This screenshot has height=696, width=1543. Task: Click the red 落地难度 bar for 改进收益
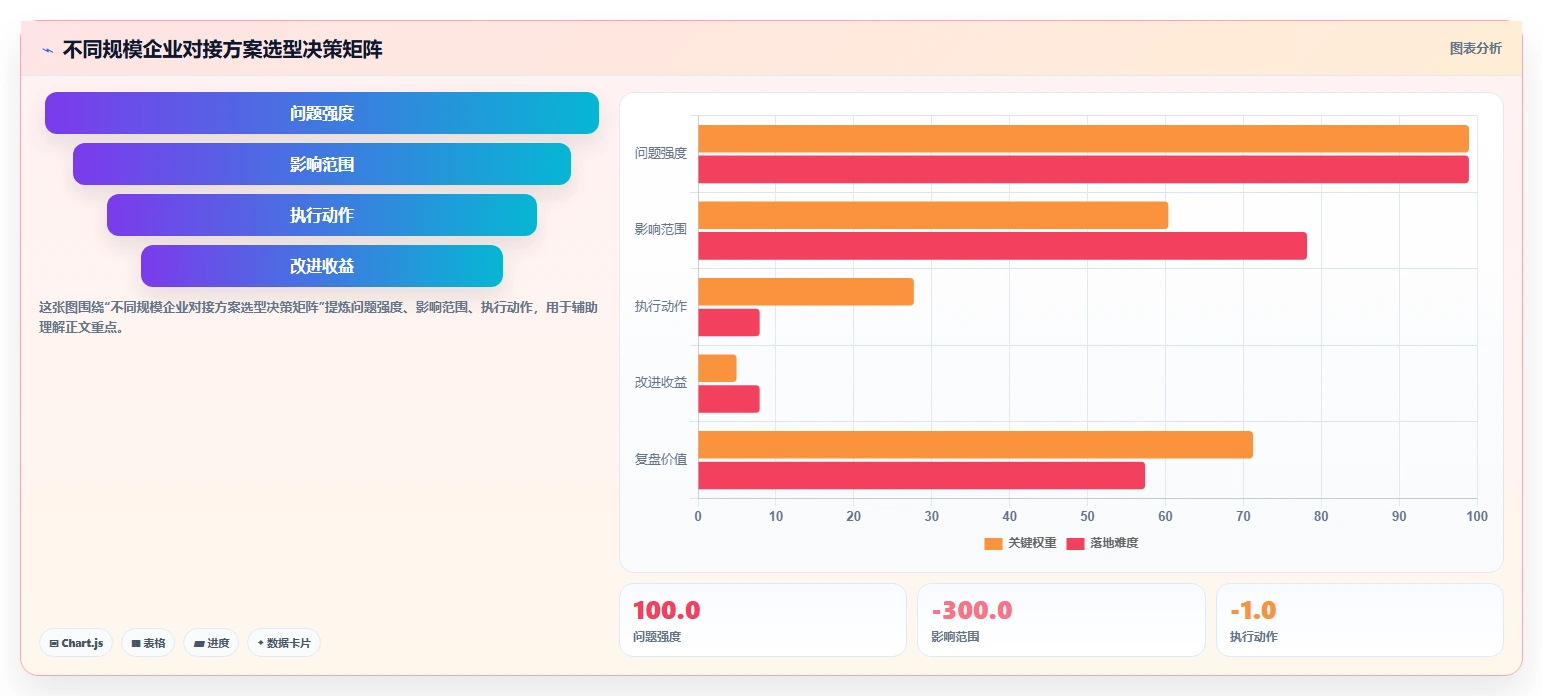[x=729, y=399]
